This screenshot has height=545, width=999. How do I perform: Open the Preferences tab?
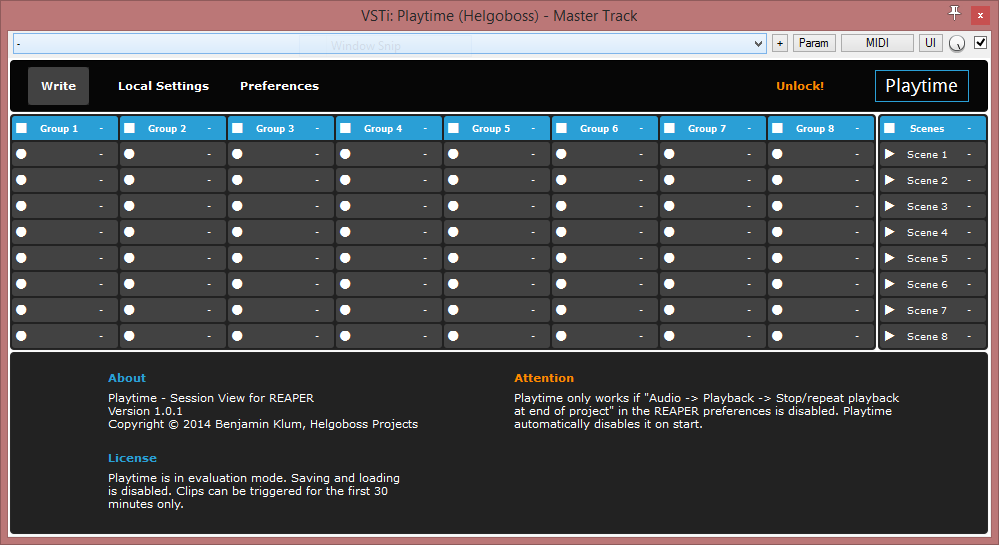[x=279, y=86]
